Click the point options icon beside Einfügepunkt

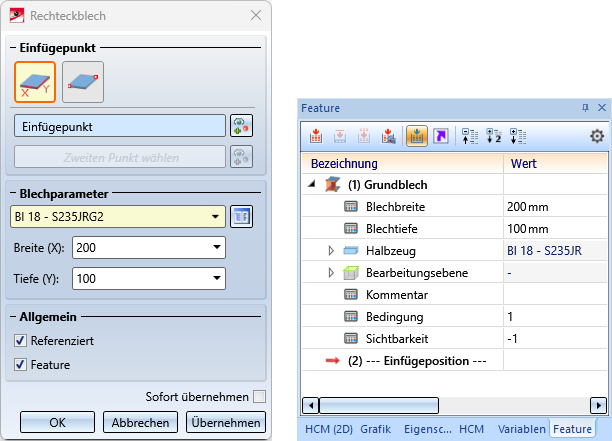coord(241,126)
